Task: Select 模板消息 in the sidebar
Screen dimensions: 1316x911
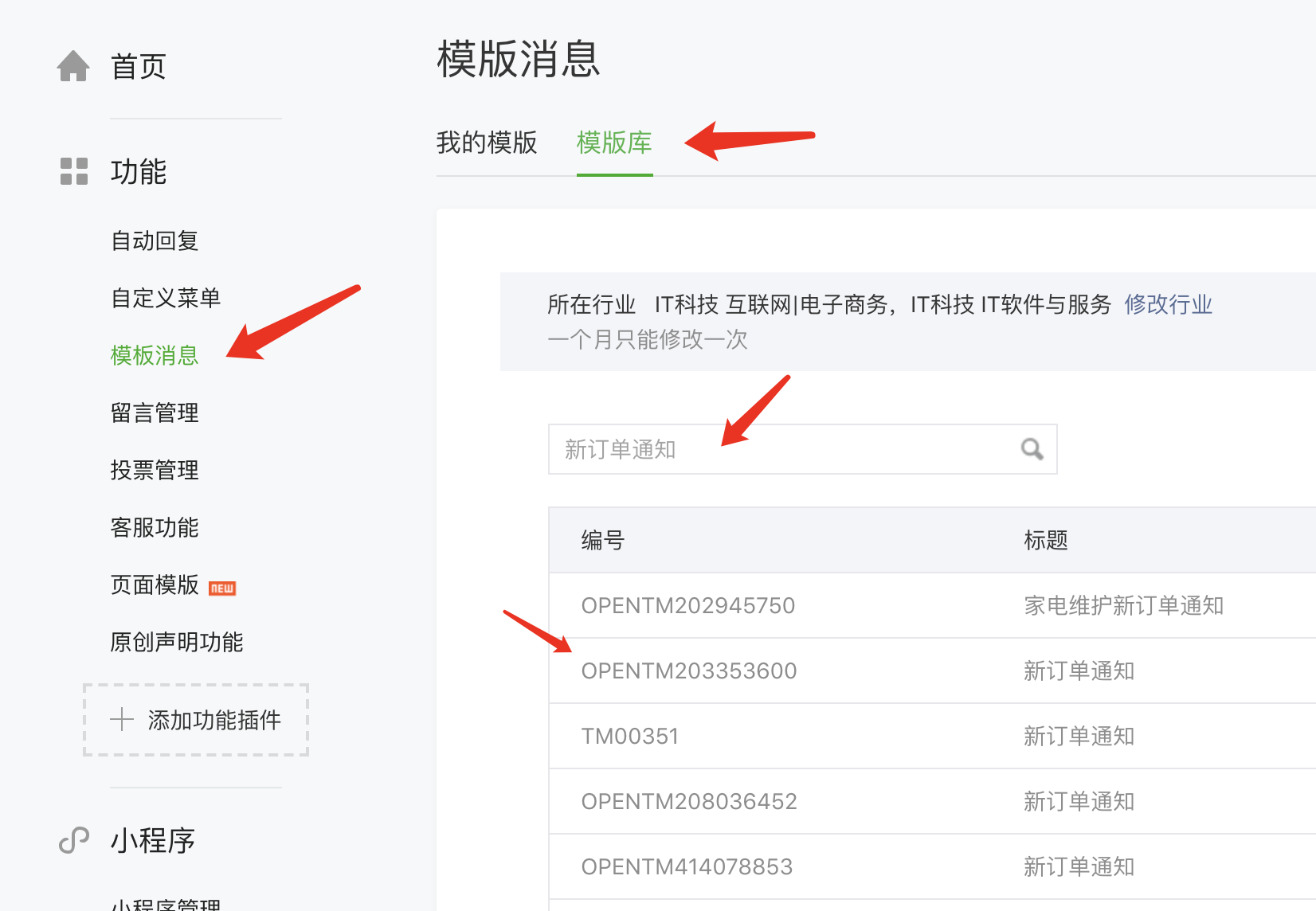Action: point(155,355)
